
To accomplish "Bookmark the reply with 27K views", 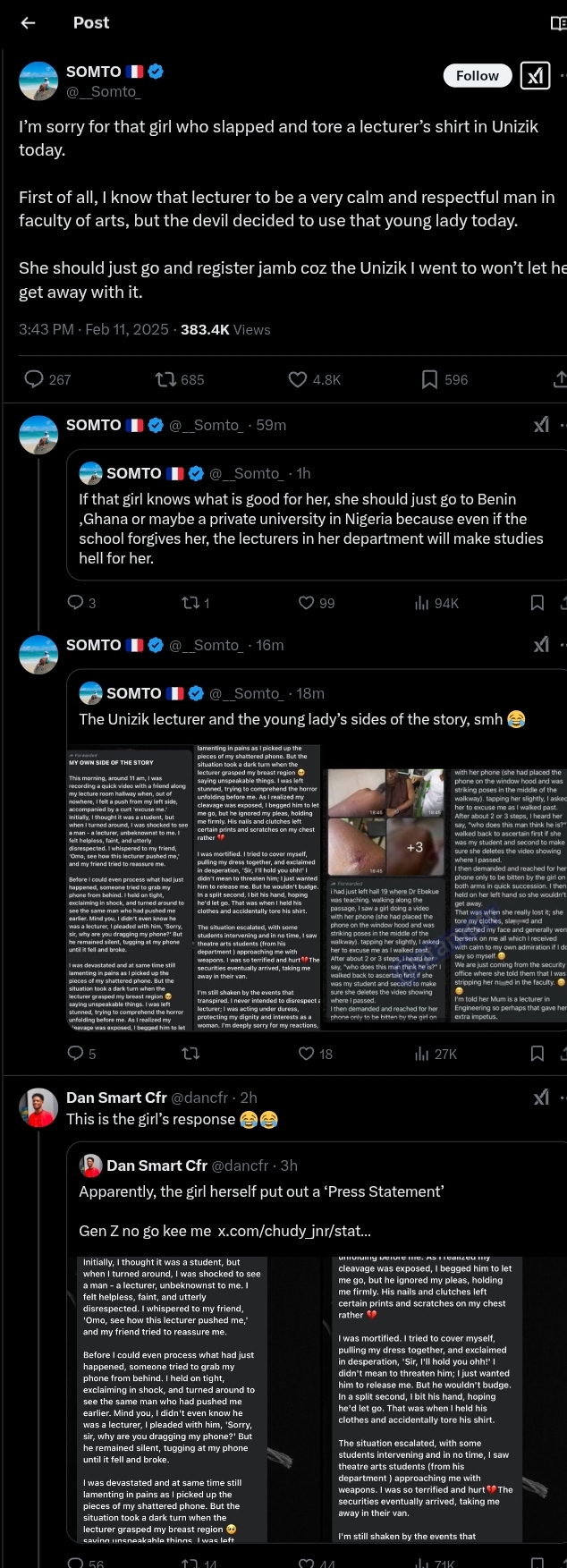I will [x=537, y=1054].
